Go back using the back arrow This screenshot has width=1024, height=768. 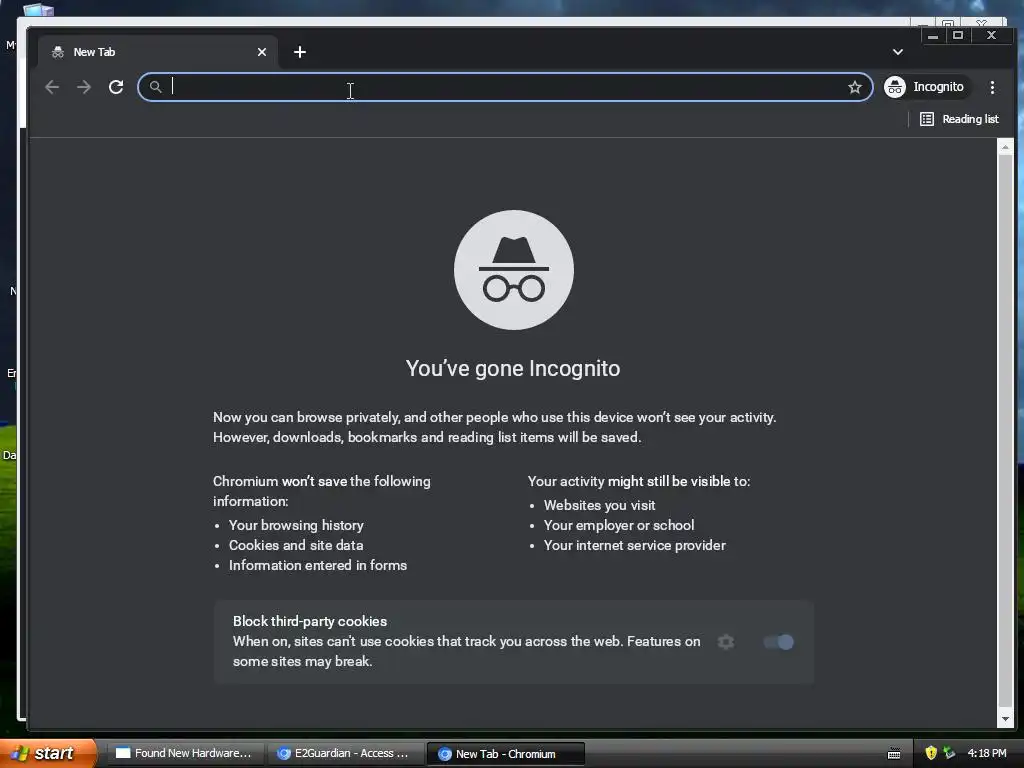coord(52,87)
